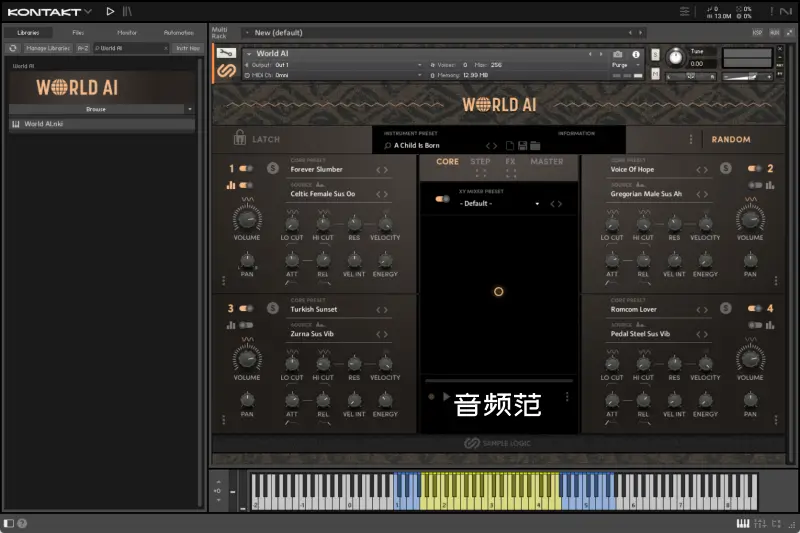Open Kontakt mixer settings icon in header
The height and width of the screenshot is (533, 800).
[x=684, y=11]
